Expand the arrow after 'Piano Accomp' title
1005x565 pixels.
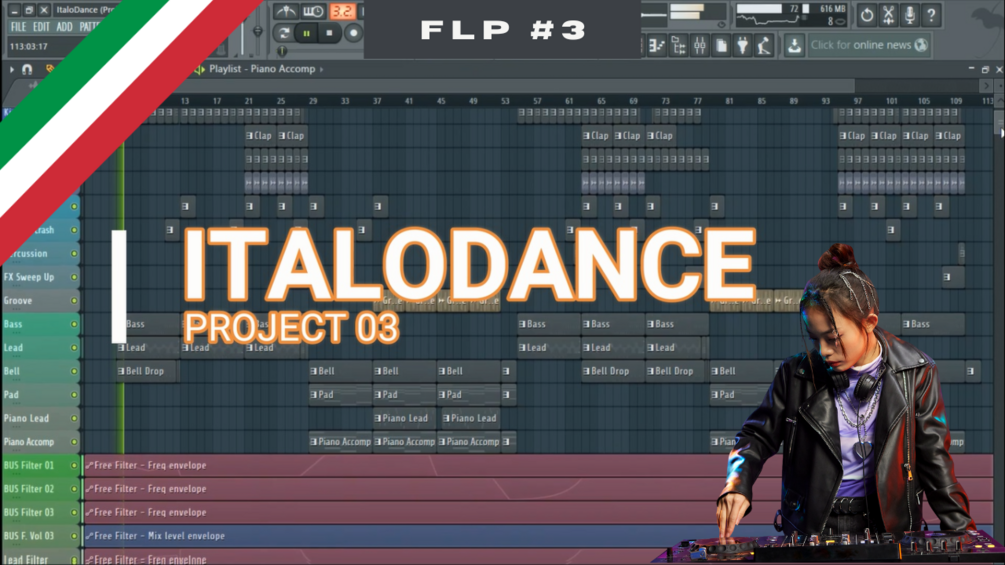(321, 69)
